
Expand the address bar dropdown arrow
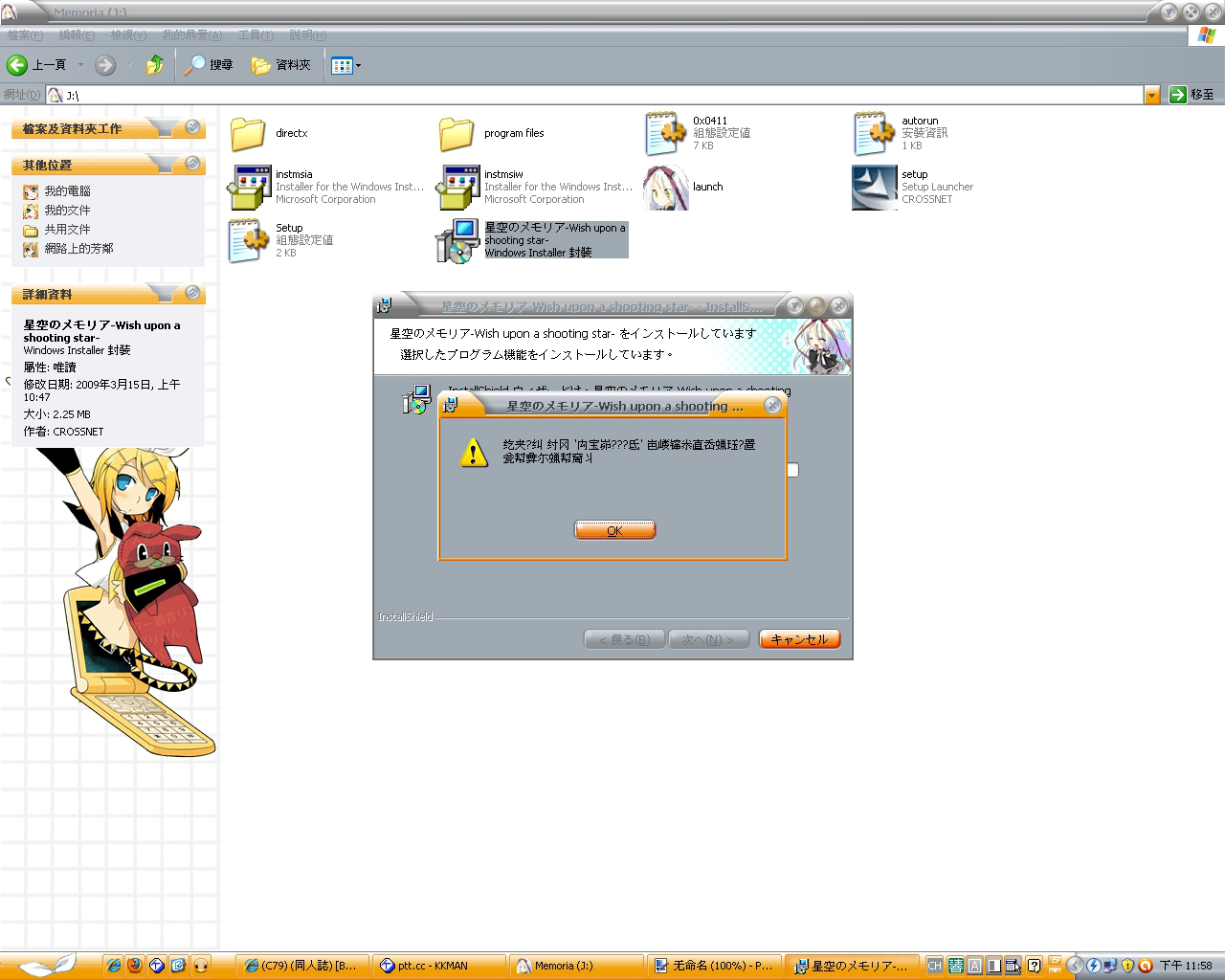1152,95
